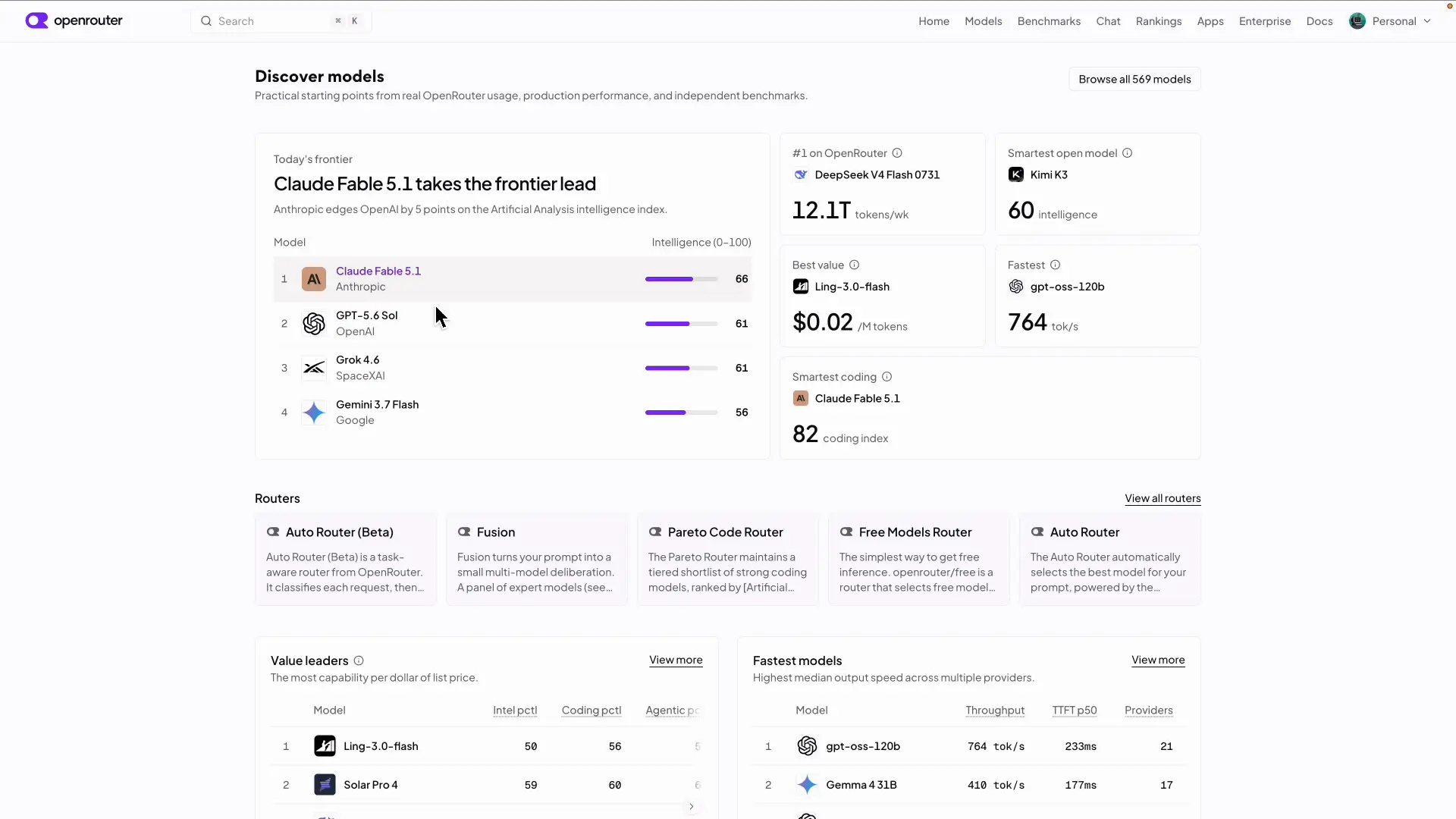Click the Ling-3.0-flash icon in Best value card
This screenshot has width=1456, height=819.
tap(801, 287)
